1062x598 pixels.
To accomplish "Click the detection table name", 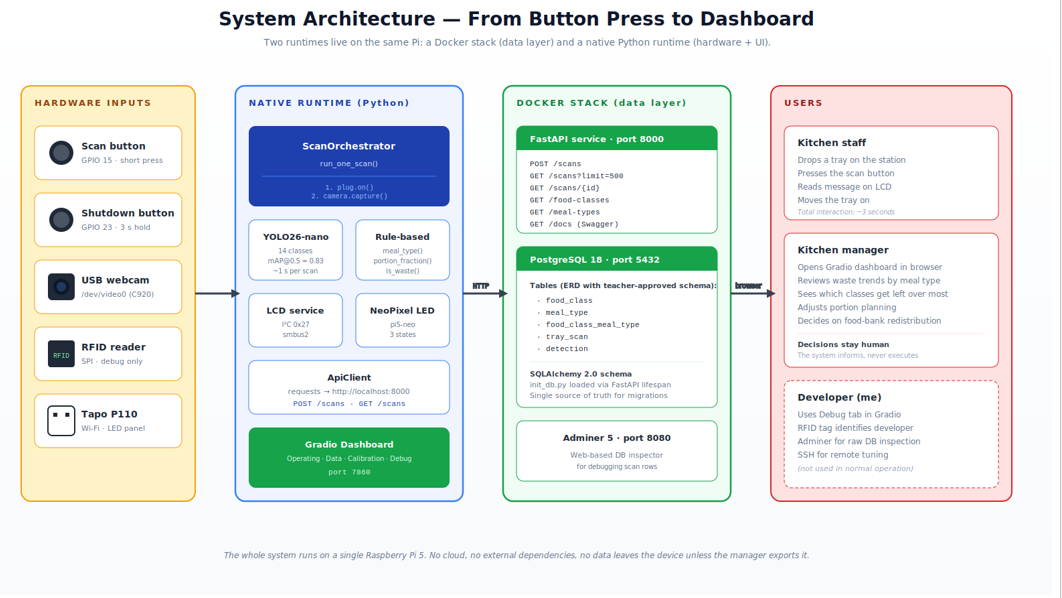I will (567, 349).
